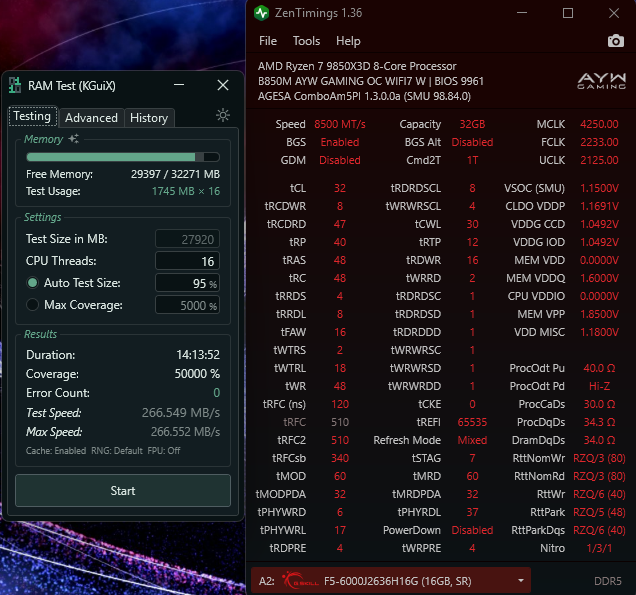Screen dimensions: 636x595
Task: Switch to the Advanced tab
Action: (91, 118)
